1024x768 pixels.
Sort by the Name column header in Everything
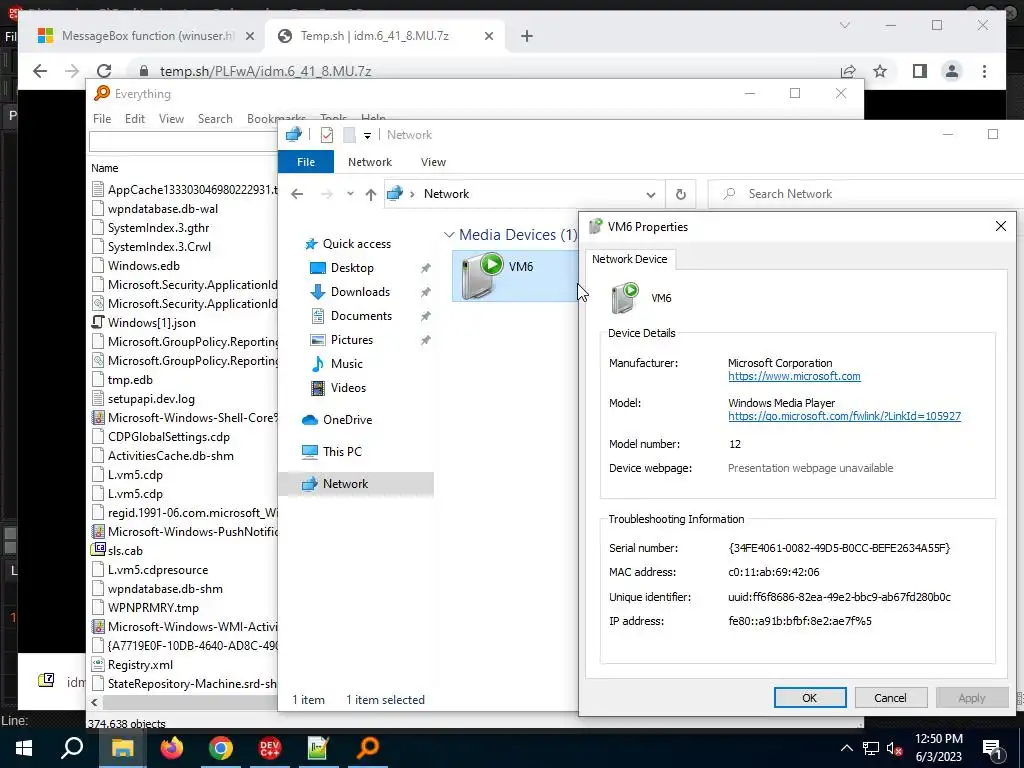pos(104,168)
